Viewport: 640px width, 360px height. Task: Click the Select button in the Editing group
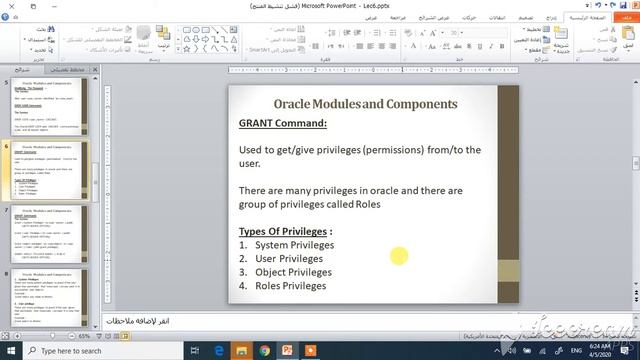43,50
